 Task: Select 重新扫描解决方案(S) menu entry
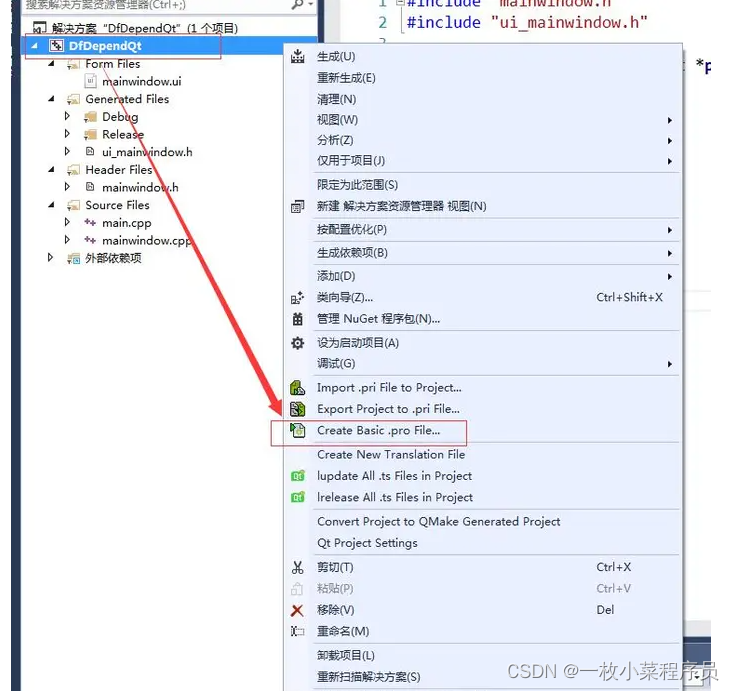(482, 677)
